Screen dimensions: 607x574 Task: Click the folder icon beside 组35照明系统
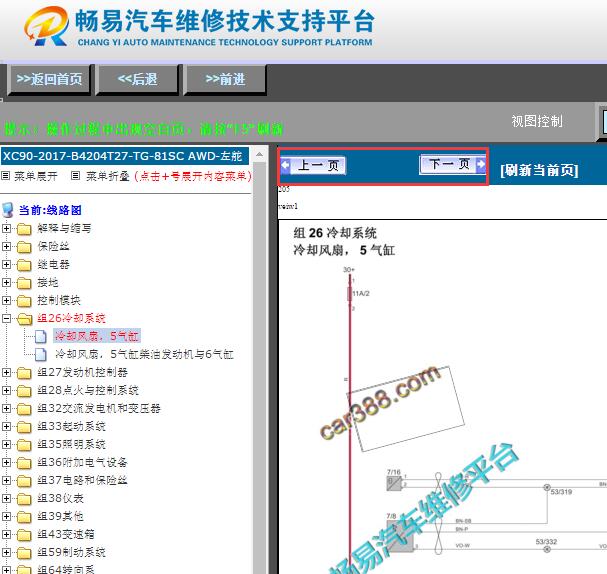24,445
